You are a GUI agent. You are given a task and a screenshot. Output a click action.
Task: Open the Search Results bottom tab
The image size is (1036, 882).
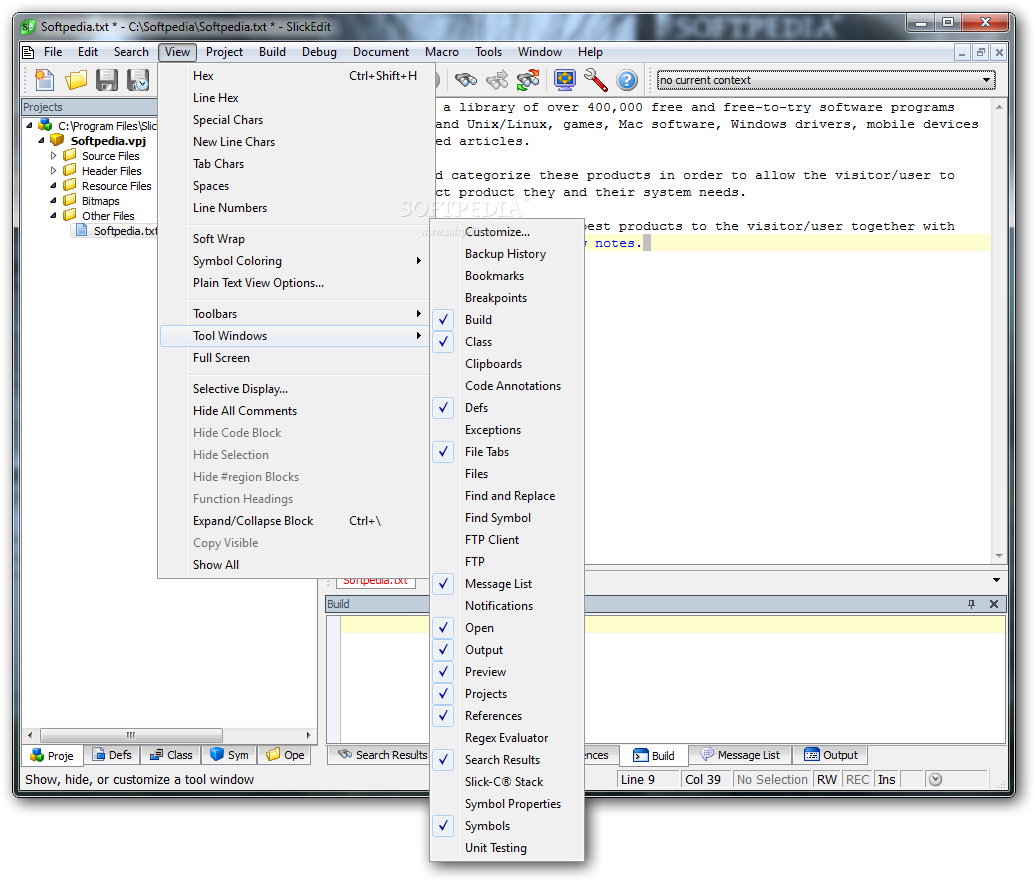coord(382,754)
